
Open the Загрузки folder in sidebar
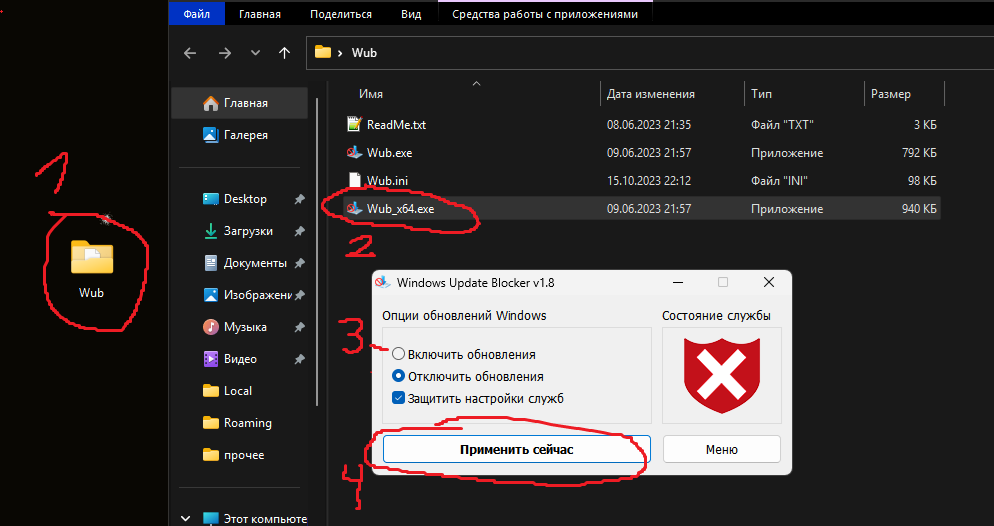[248, 231]
